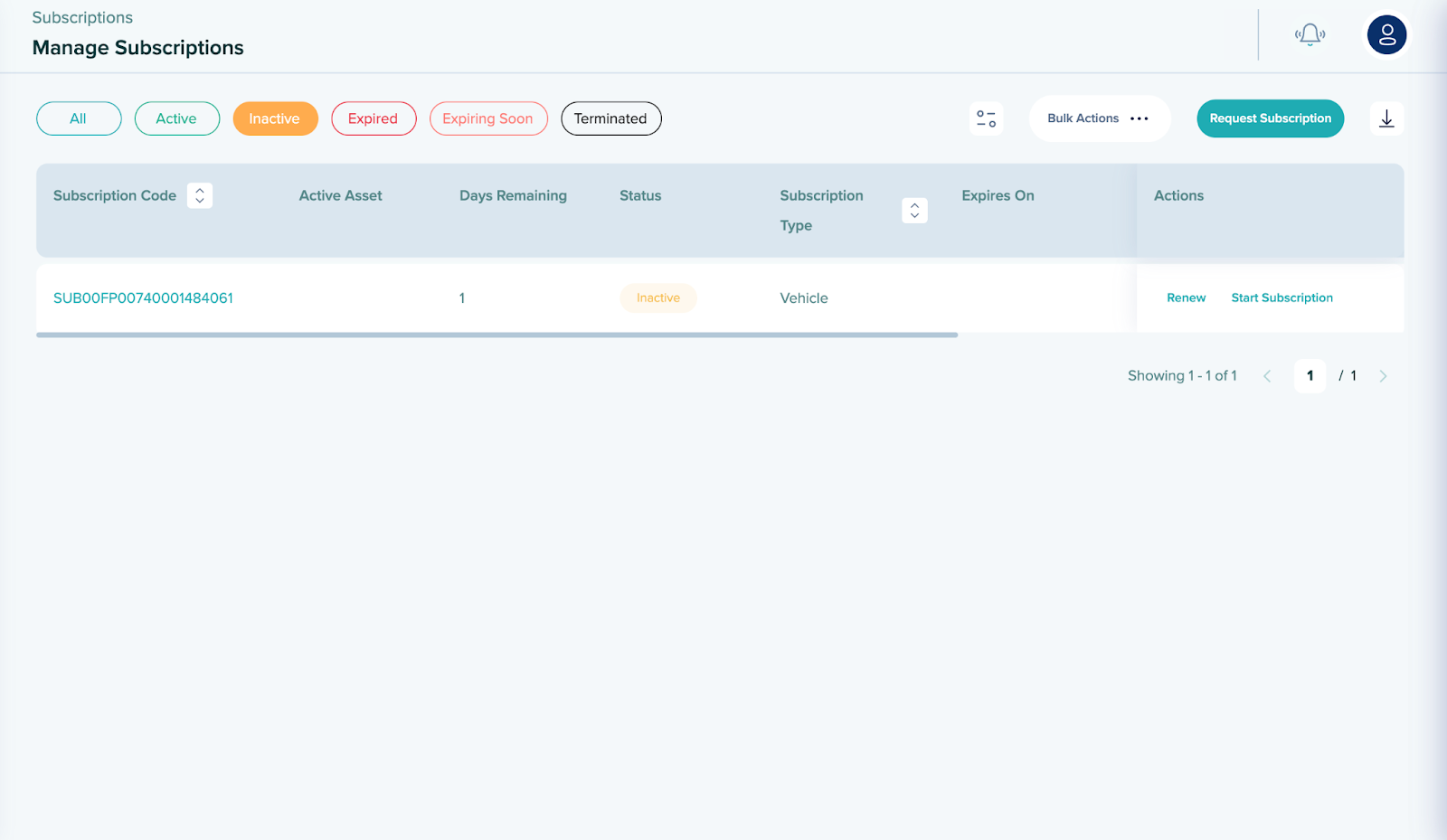
Task: Show Expiring Soon subscriptions
Action: pyautogui.click(x=488, y=118)
